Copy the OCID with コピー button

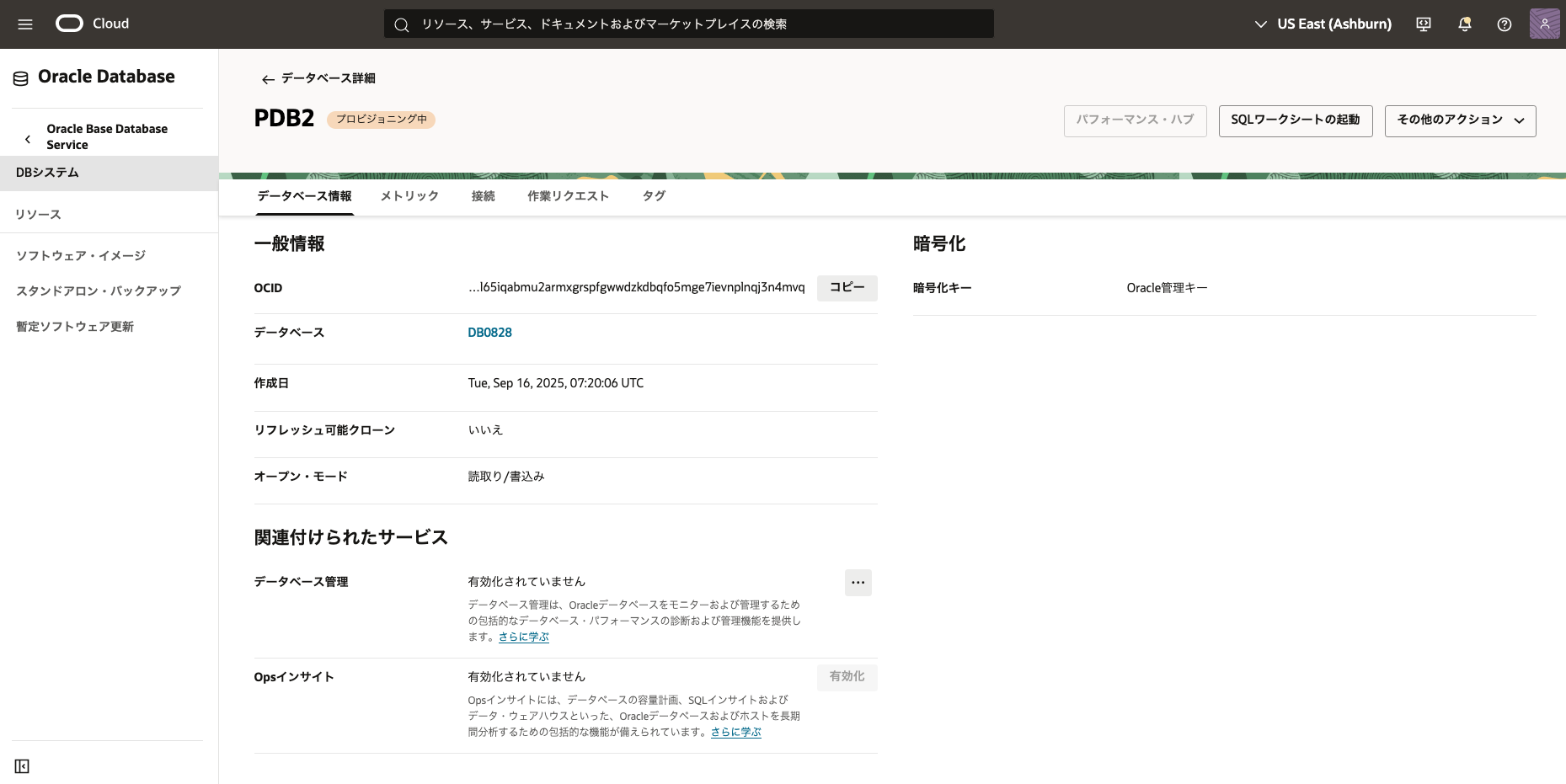(x=847, y=288)
